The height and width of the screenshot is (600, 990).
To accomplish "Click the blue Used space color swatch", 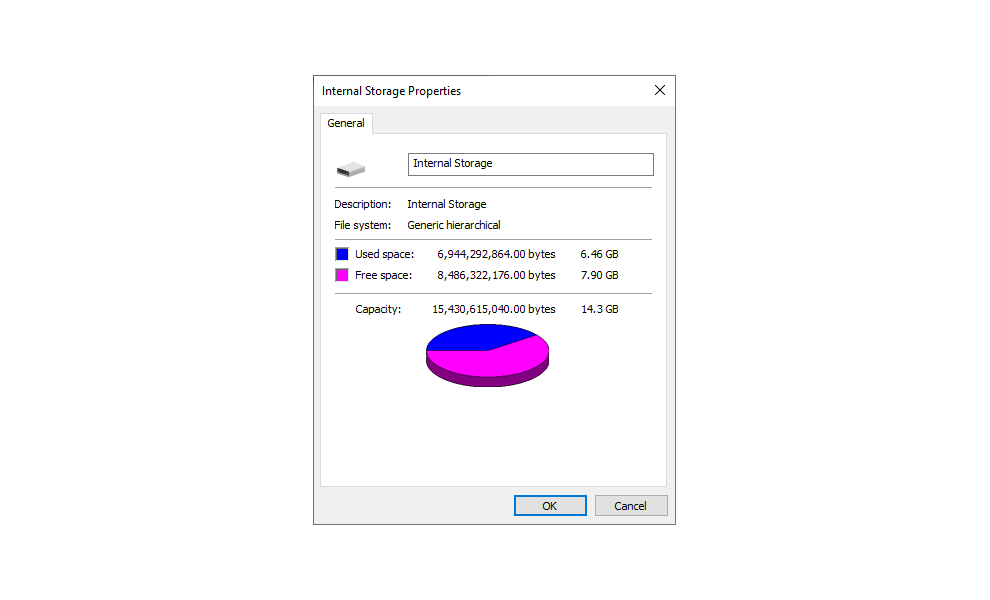I will tap(342, 254).
